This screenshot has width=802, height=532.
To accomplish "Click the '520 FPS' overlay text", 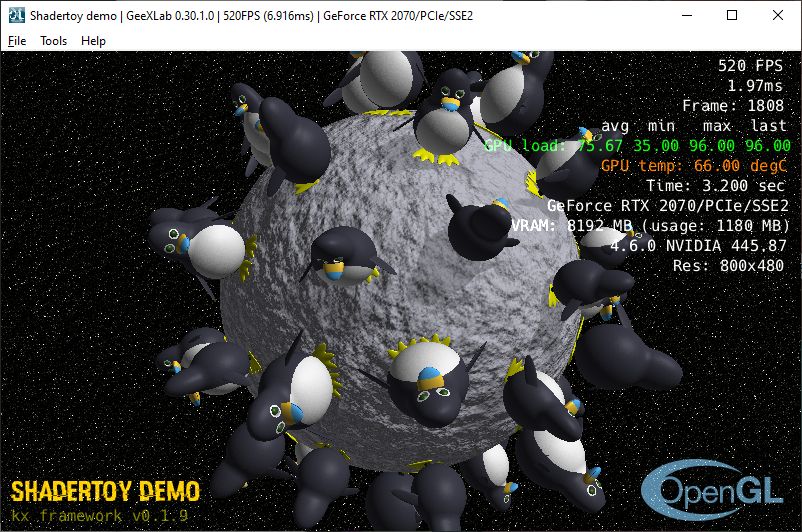I will tap(750, 65).
